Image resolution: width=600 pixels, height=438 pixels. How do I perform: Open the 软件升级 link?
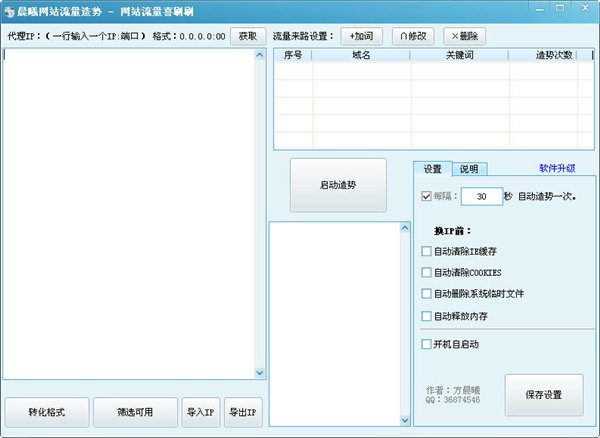pyautogui.click(x=557, y=168)
